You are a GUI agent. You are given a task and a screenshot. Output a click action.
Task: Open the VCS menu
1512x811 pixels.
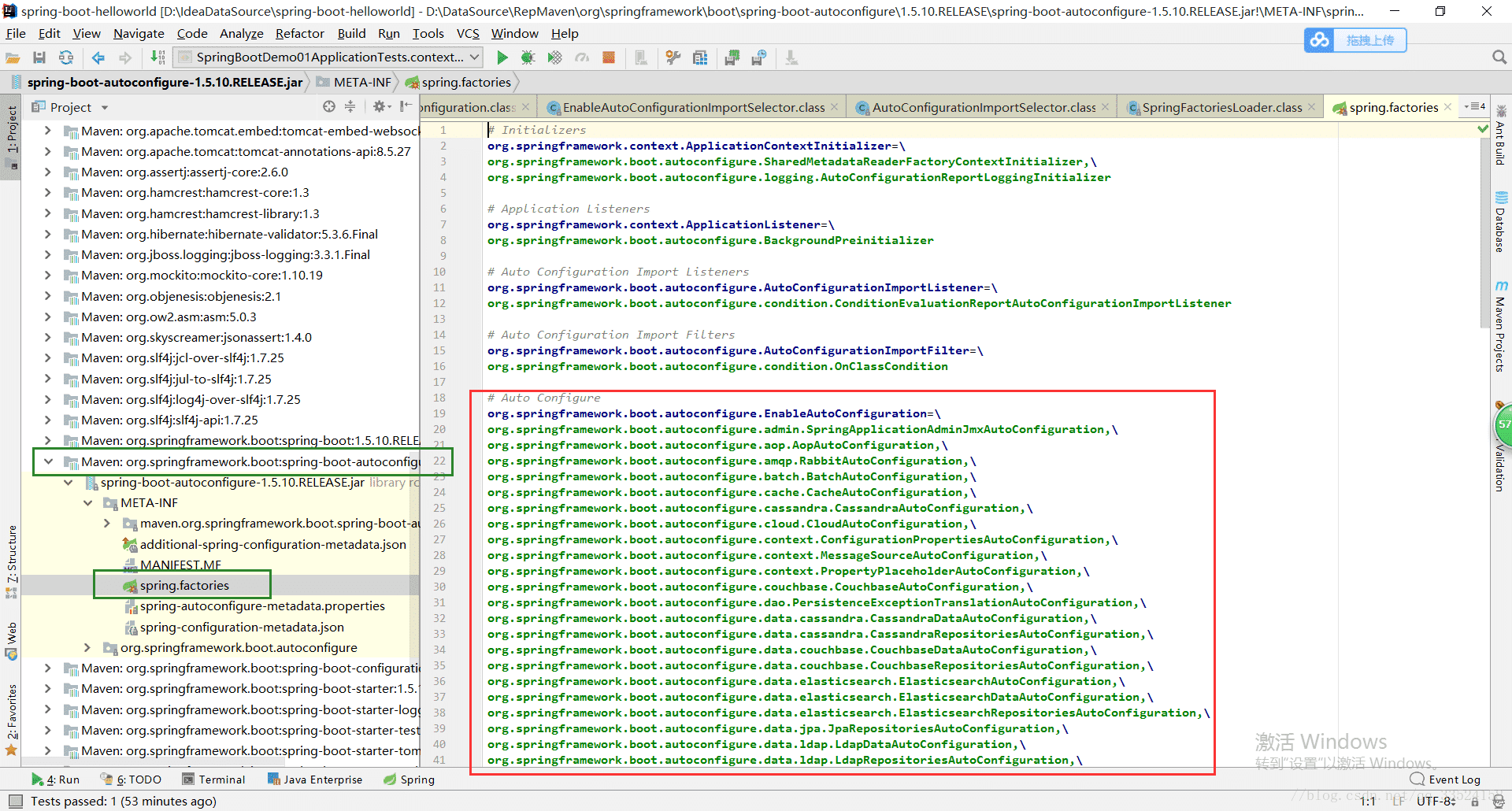(468, 34)
